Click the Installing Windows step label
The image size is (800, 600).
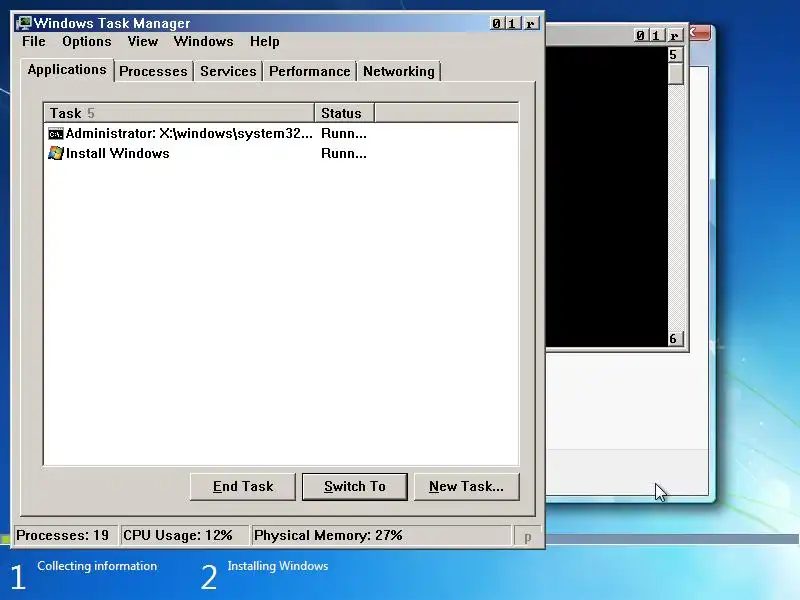pos(278,566)
